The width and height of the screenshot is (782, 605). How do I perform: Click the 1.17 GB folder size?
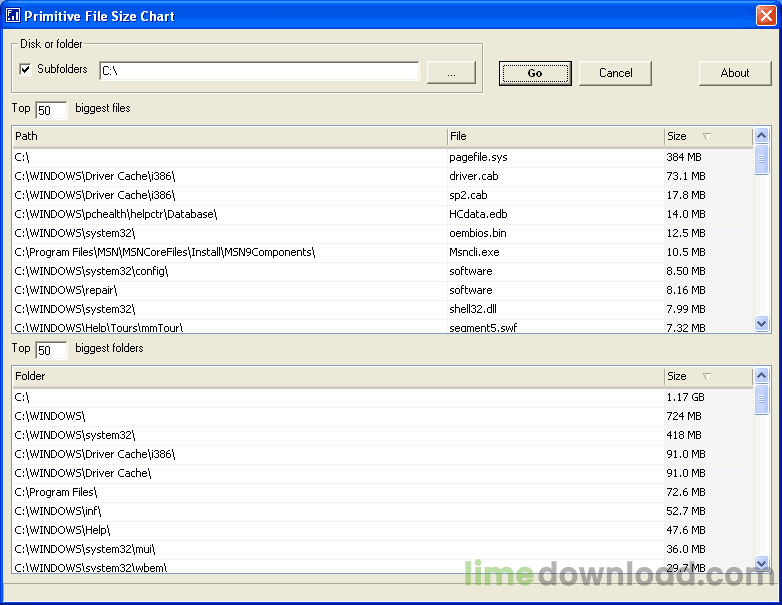click(685, 397)
